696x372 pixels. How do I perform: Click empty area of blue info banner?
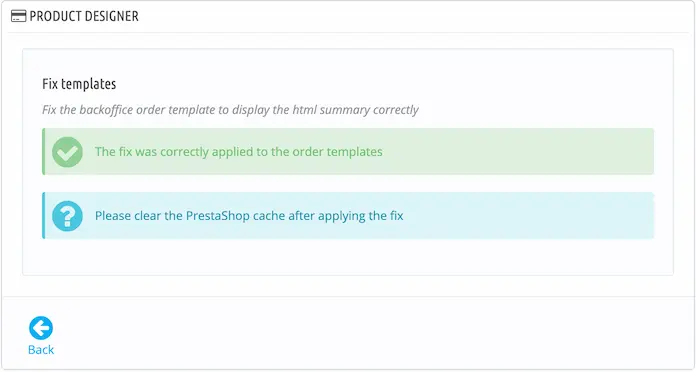(x=528, y=216)
